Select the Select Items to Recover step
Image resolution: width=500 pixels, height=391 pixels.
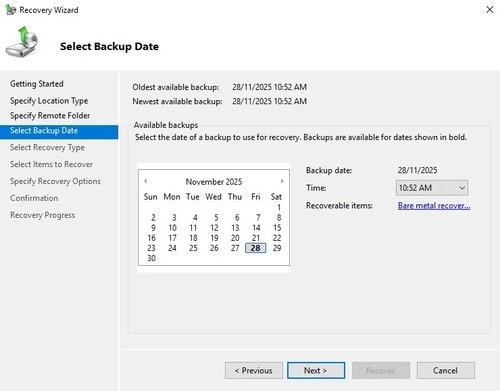click(51, 164)
